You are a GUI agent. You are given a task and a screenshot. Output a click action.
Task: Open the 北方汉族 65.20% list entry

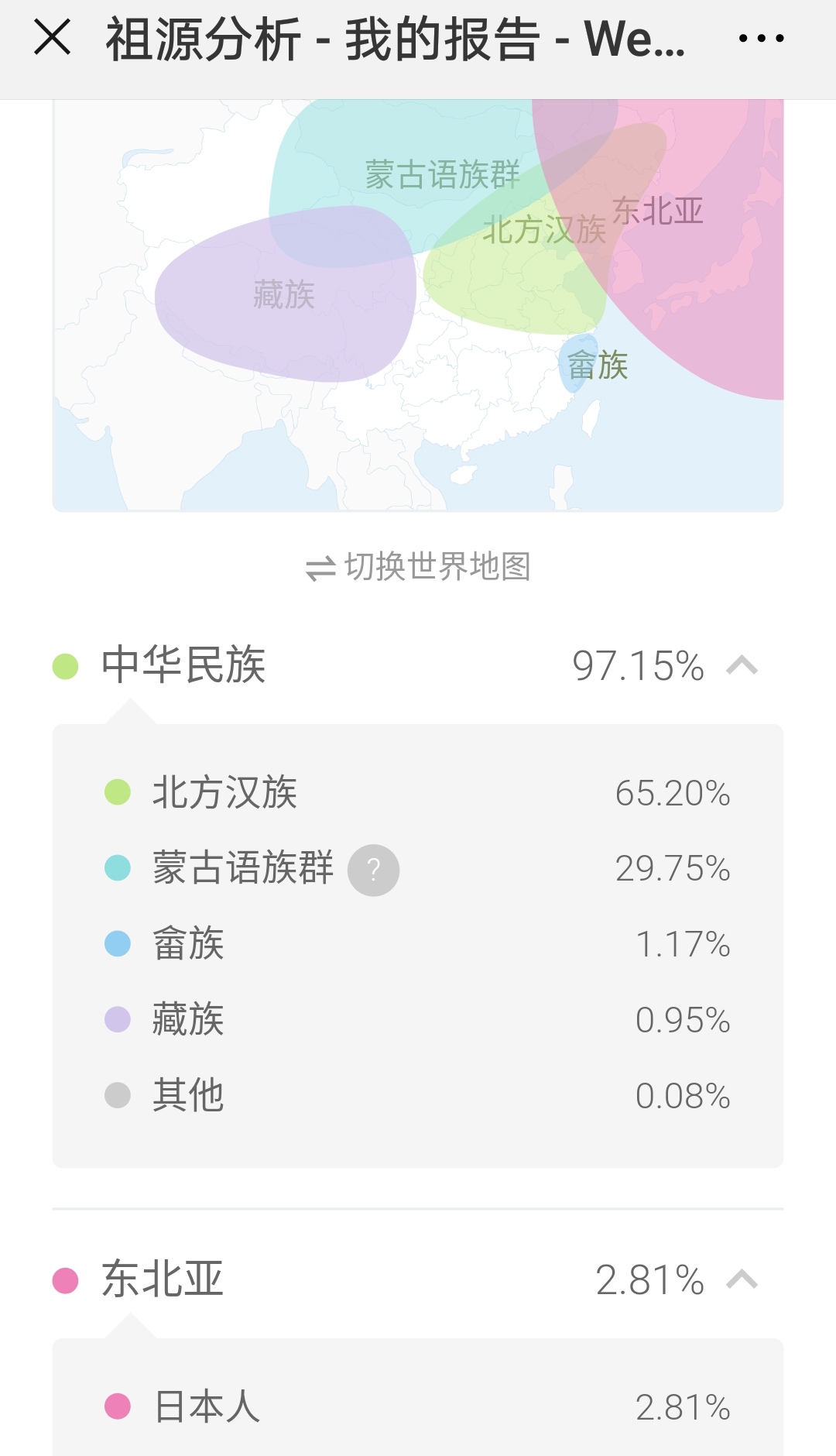point(418,793)
